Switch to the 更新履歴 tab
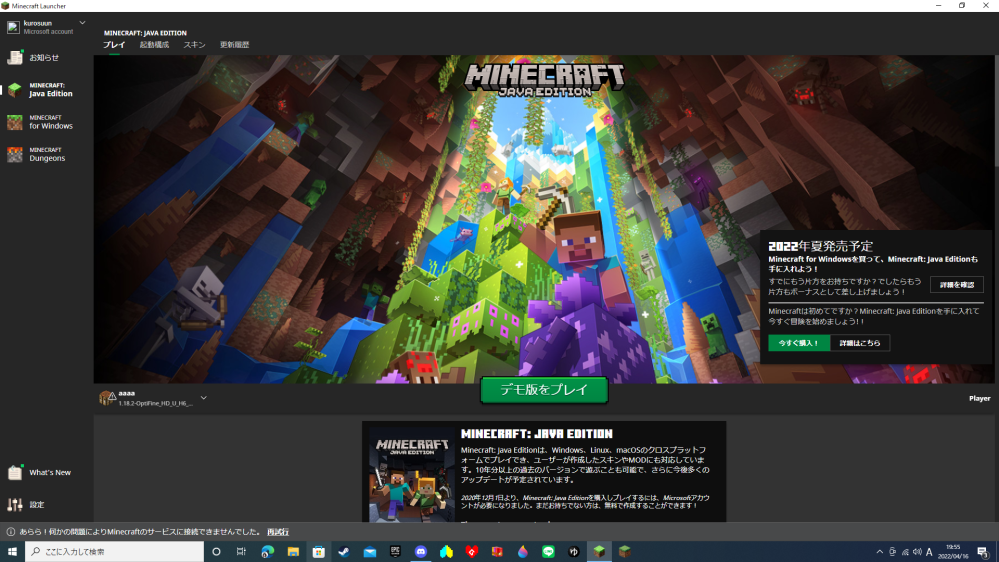Screen dimensions: 999x562 (x=234, y=45)
